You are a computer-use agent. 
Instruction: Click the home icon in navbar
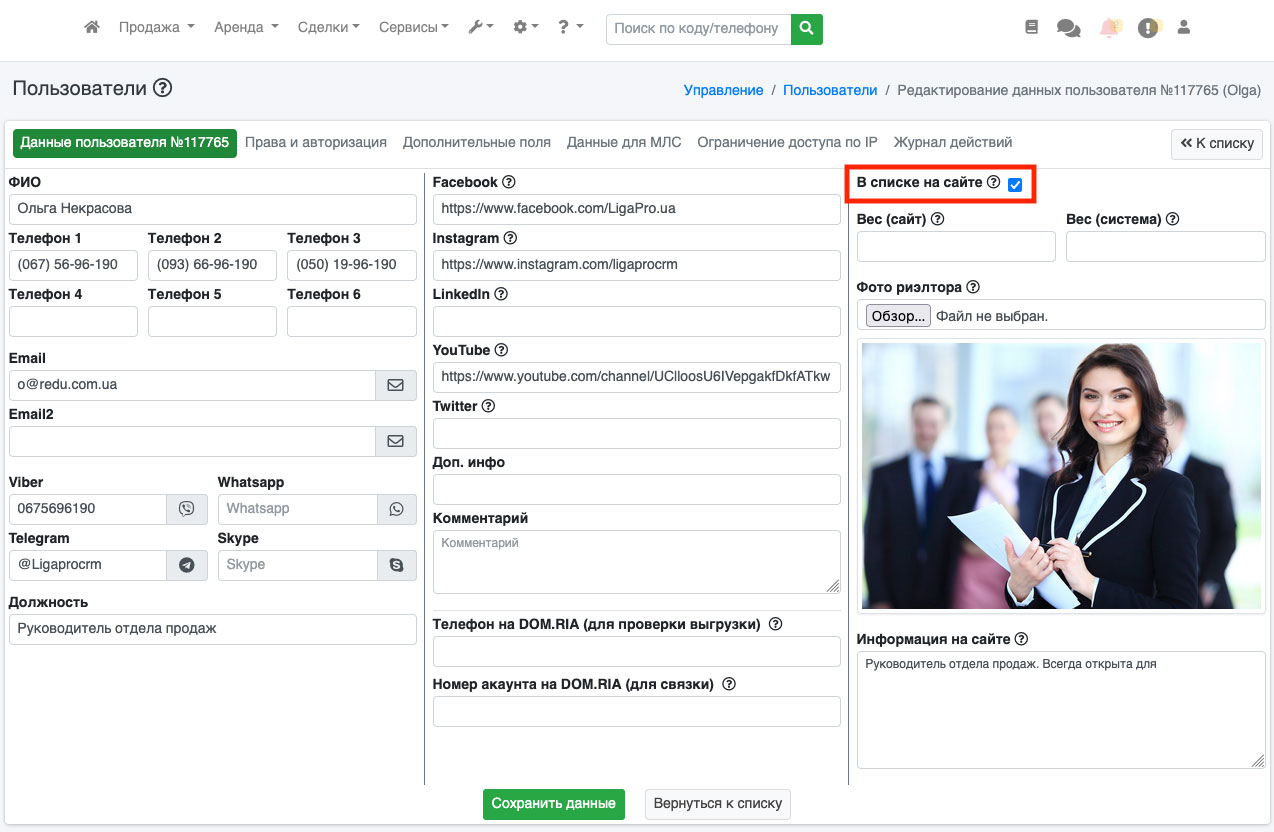click(x=92, y=28)
